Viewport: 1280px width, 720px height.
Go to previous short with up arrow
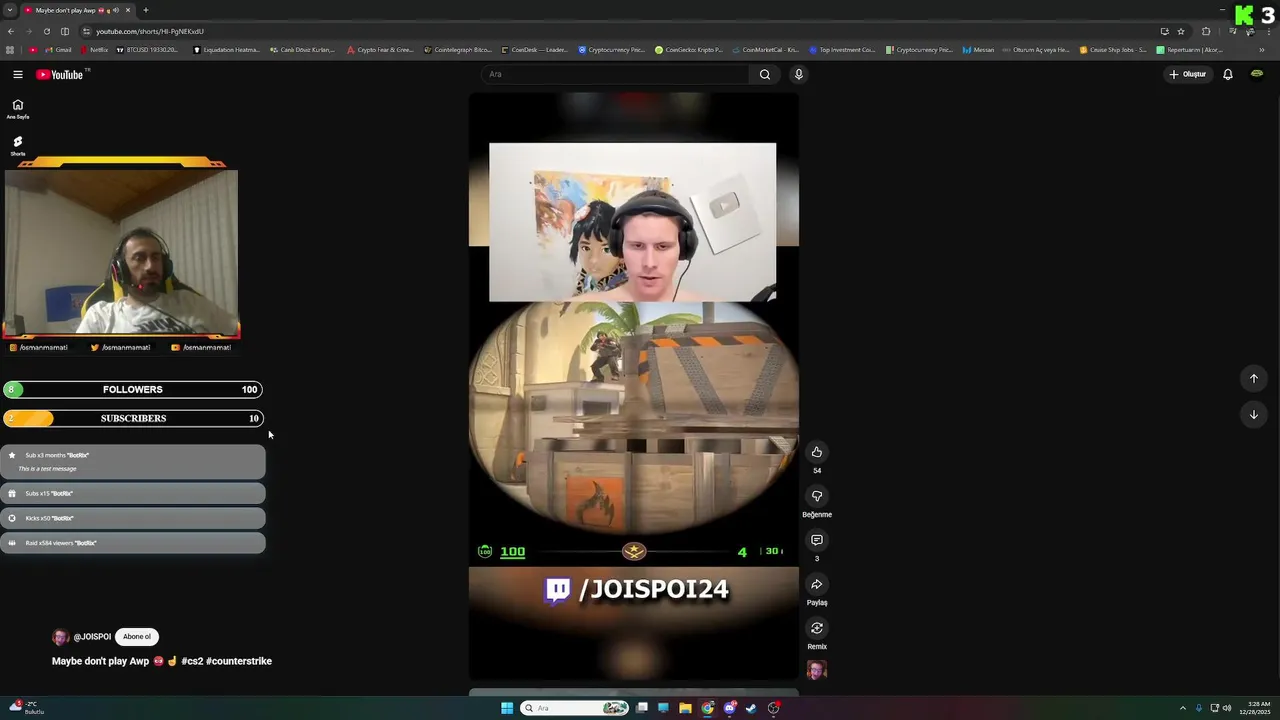(1253, 378)
